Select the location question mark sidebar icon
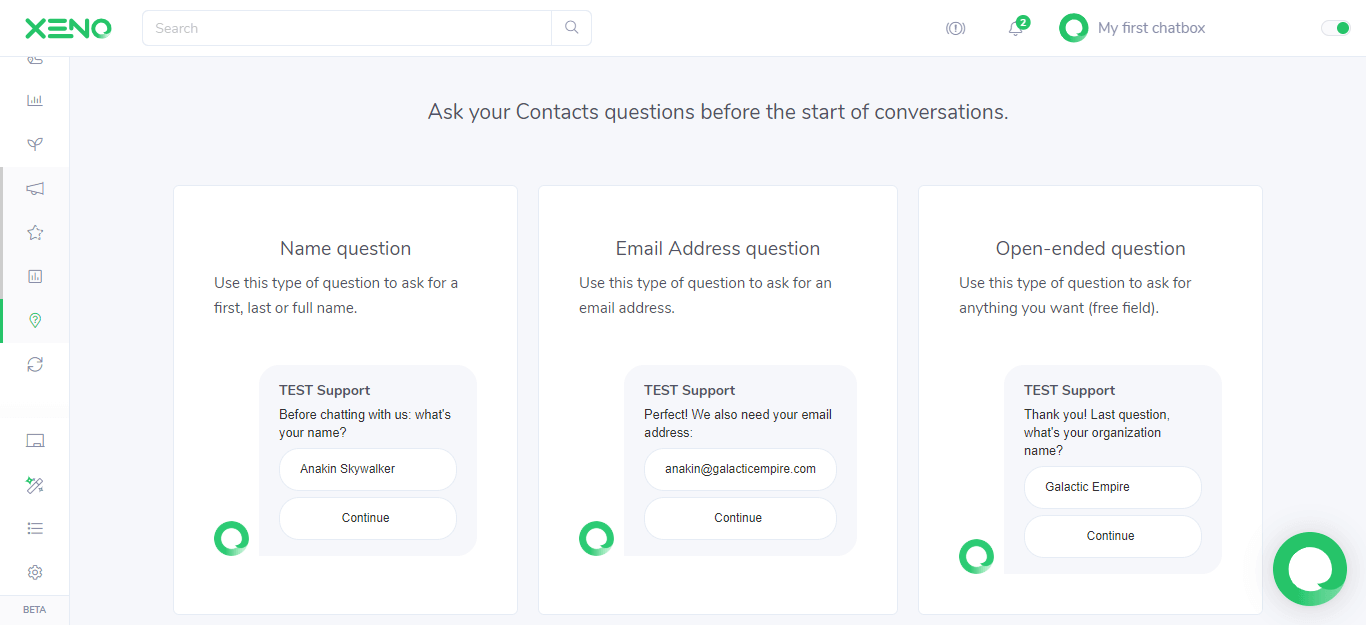The height and width of the screenshot is (625, 1366). pos(35,320)
